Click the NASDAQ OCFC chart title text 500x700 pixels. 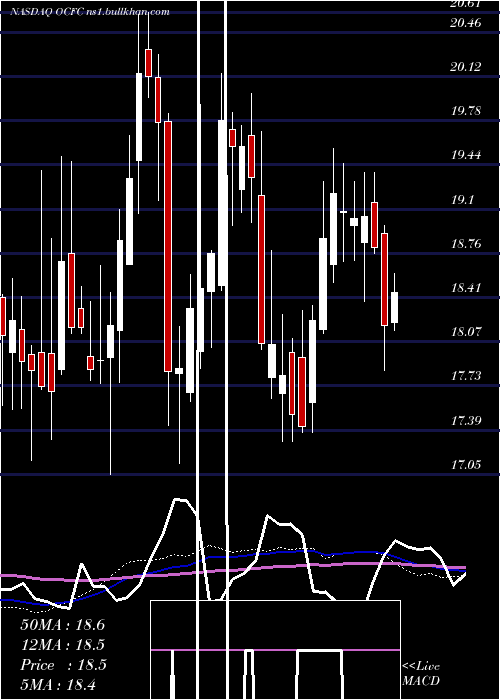[x=90, y=12]
